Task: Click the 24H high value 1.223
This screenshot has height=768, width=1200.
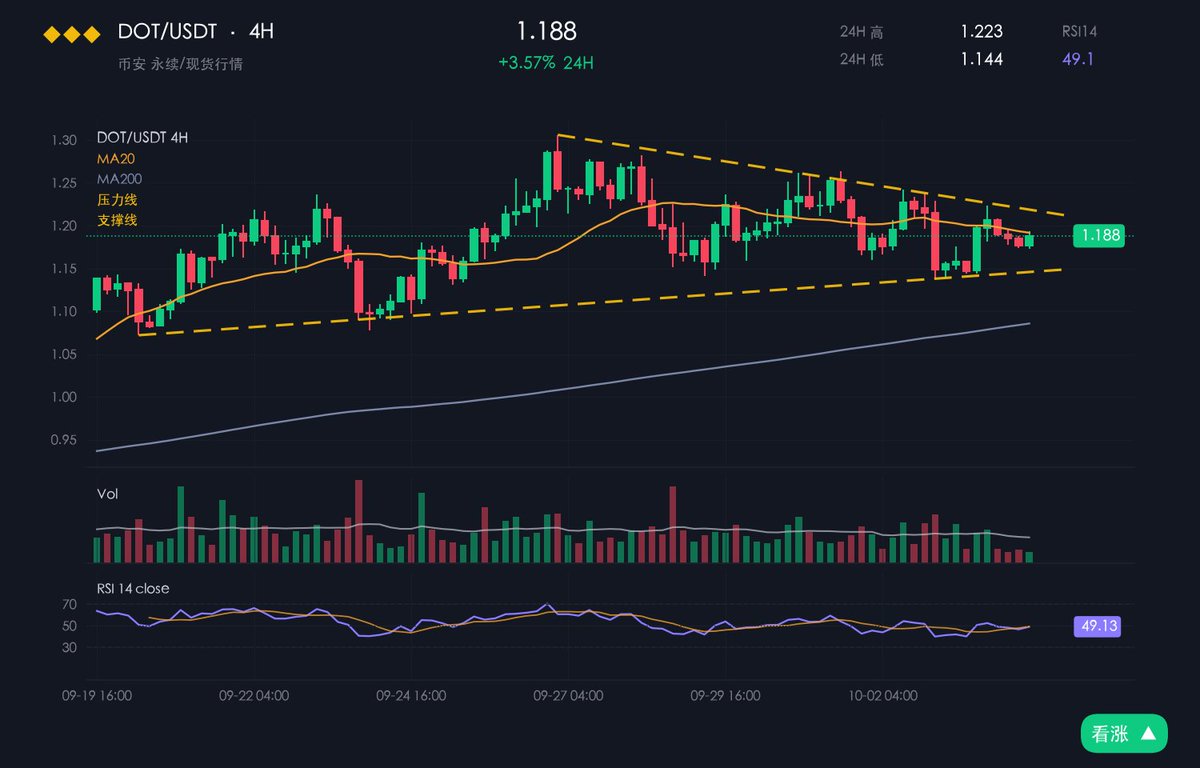Action: click(981, 31)
